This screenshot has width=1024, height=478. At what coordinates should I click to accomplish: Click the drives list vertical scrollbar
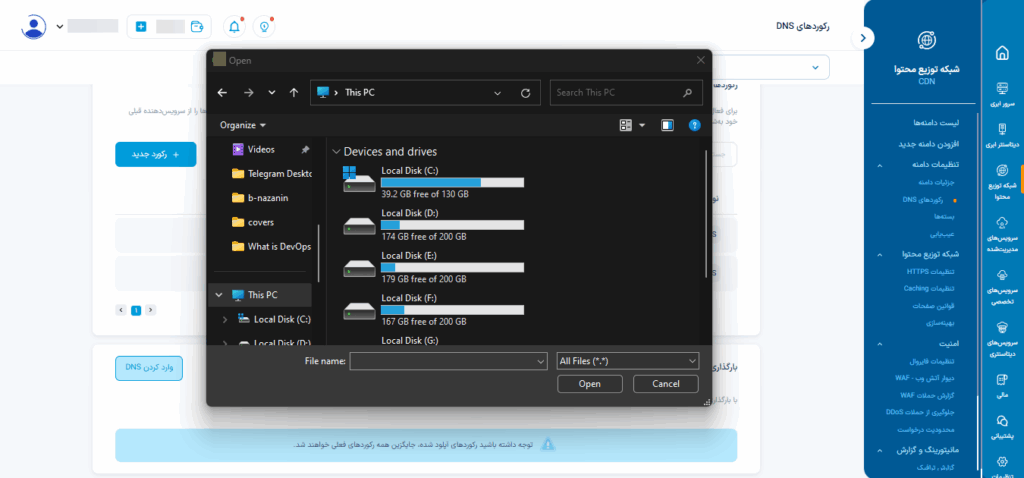click(706, 214)
